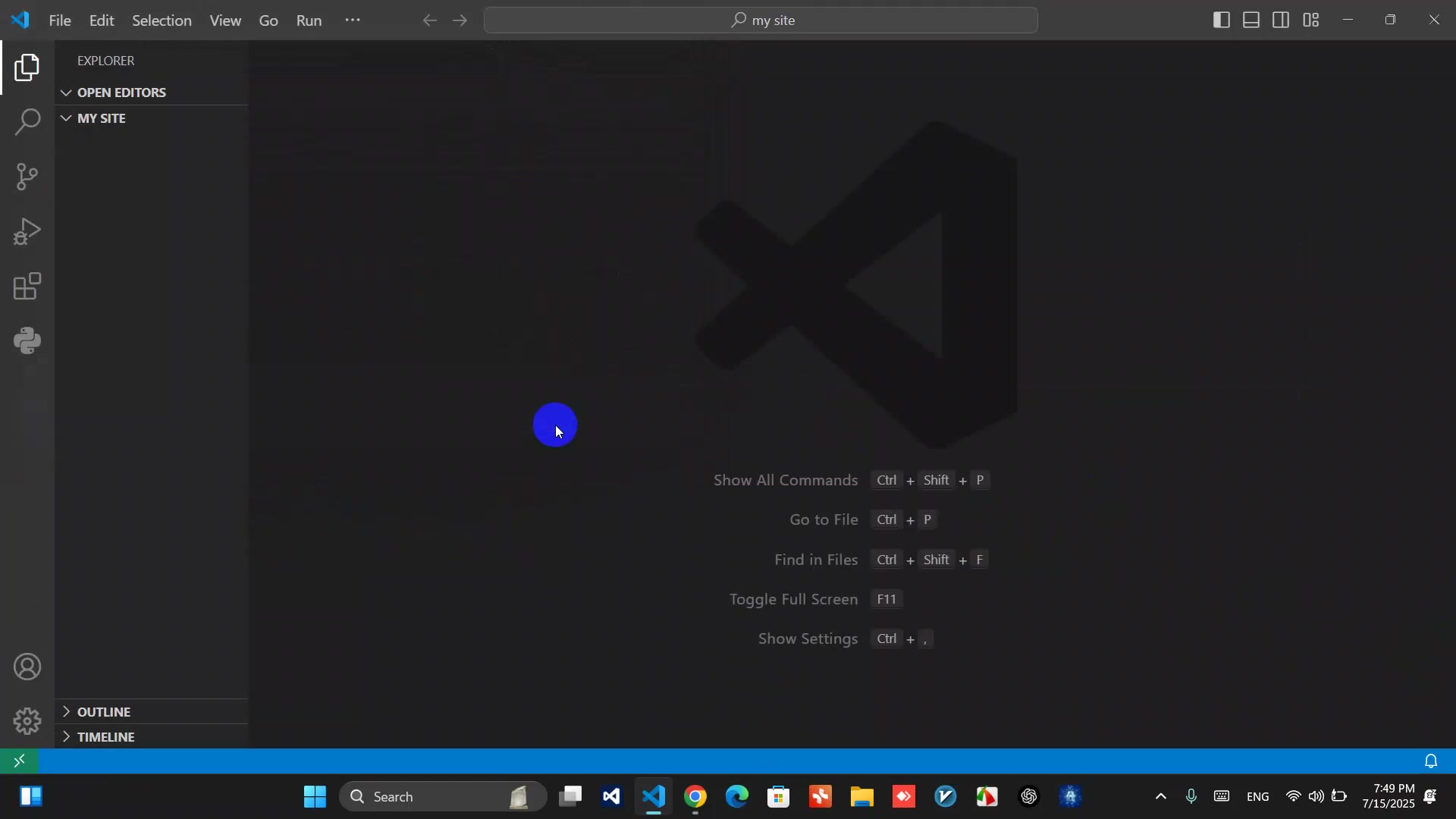This screenshot has width=1456, height=819.
Task: Click the notifications bell in status bar
Action: 1431,761
